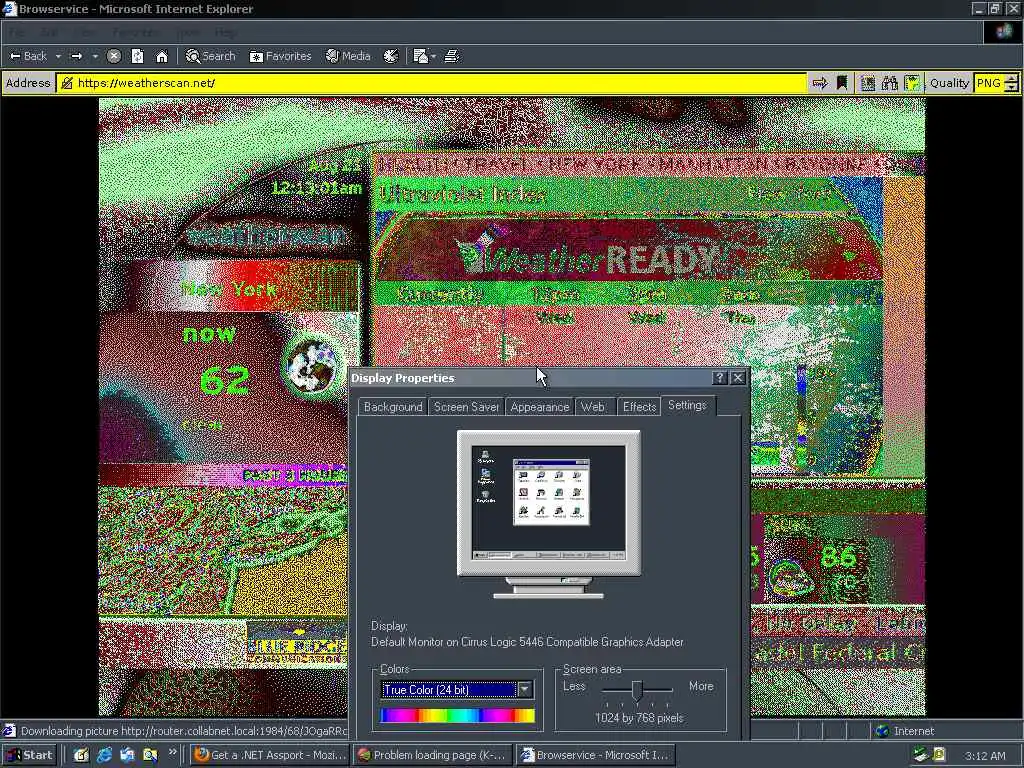Viewport: 1024px width, 768px height.
Task: Click the History icon in toolbar
Action: (391, 56)
